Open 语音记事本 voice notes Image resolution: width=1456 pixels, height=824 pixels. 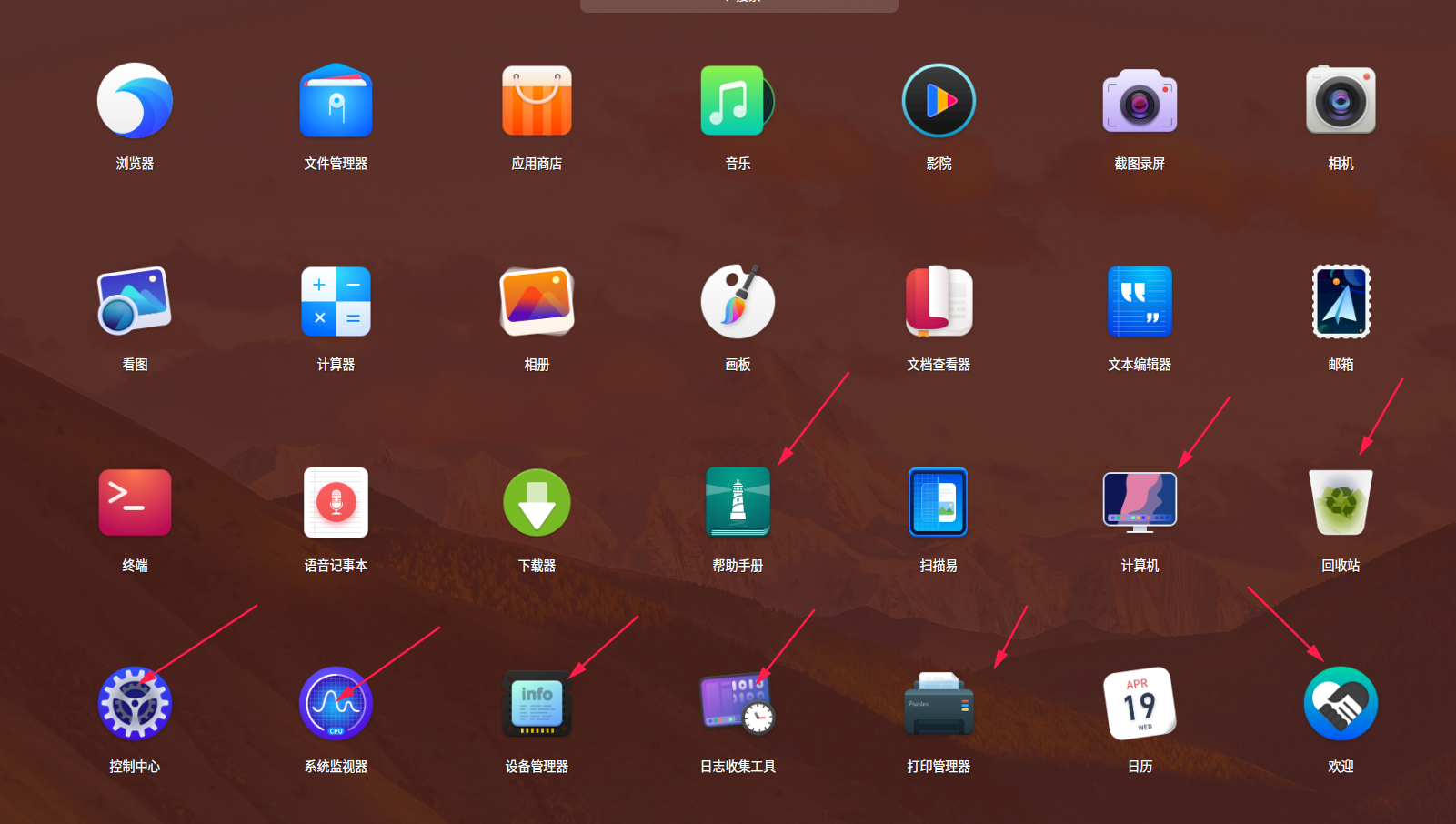336,502
